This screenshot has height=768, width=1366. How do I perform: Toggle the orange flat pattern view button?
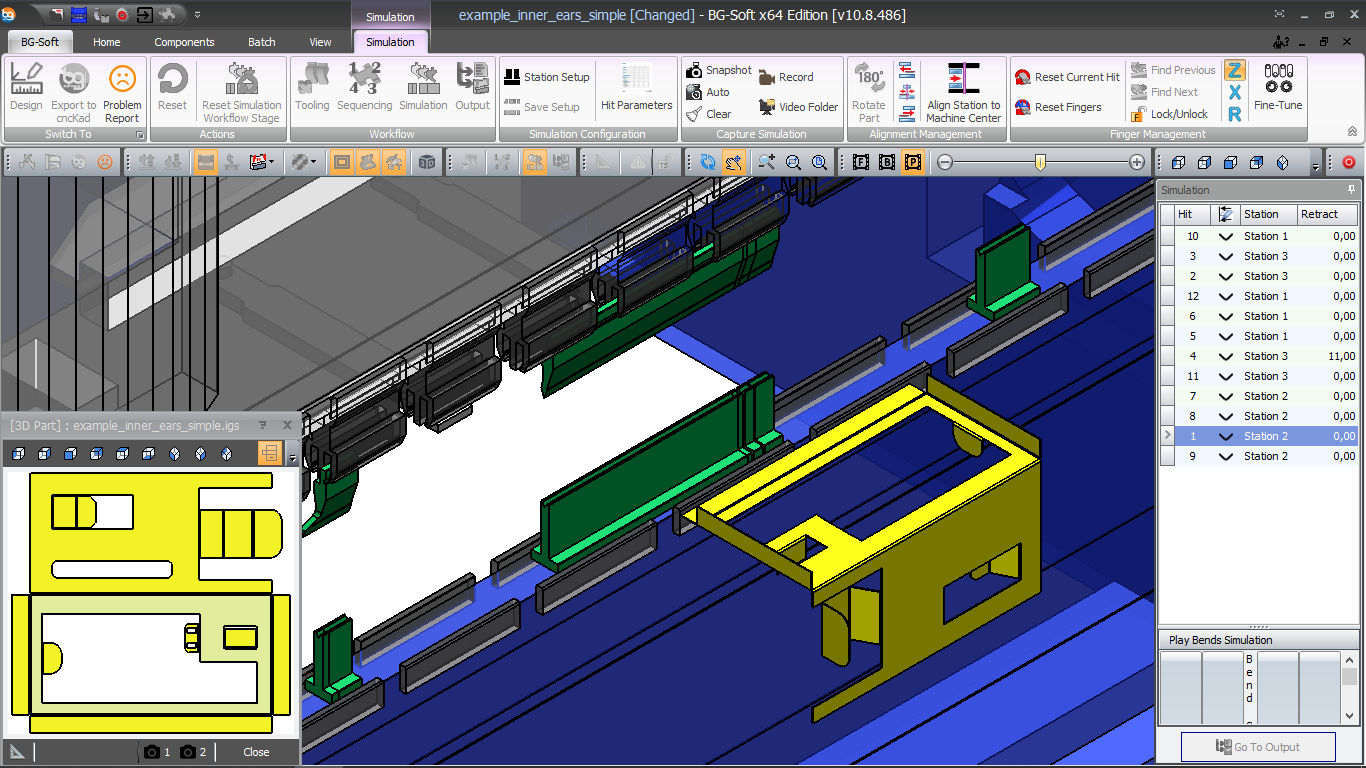tap(269, 454)
